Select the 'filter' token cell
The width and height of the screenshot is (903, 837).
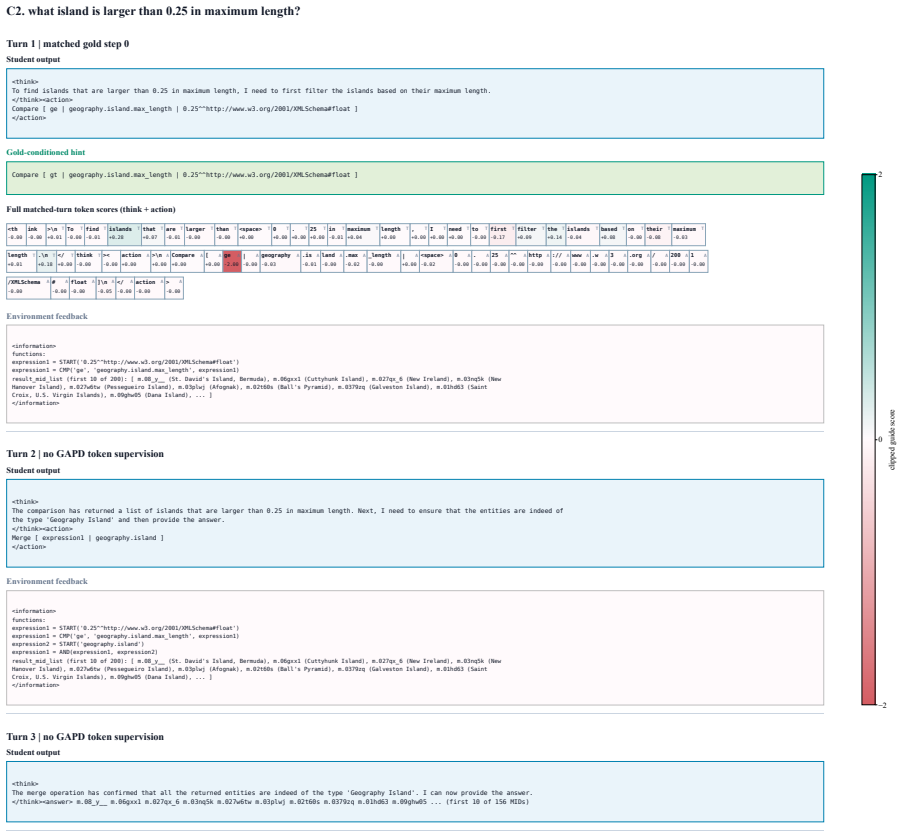tap(530, 234)
